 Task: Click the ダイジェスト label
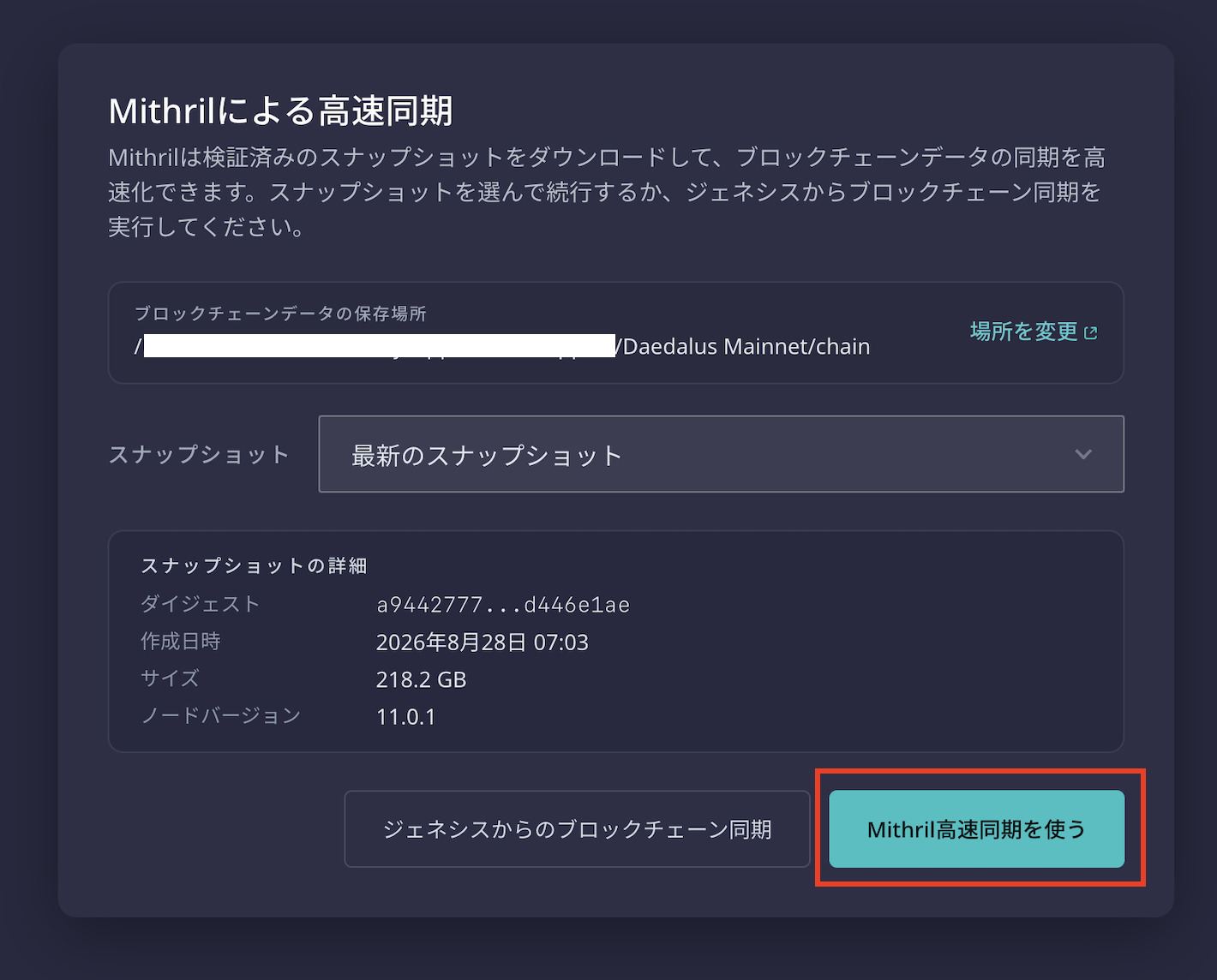click(200, 604)
